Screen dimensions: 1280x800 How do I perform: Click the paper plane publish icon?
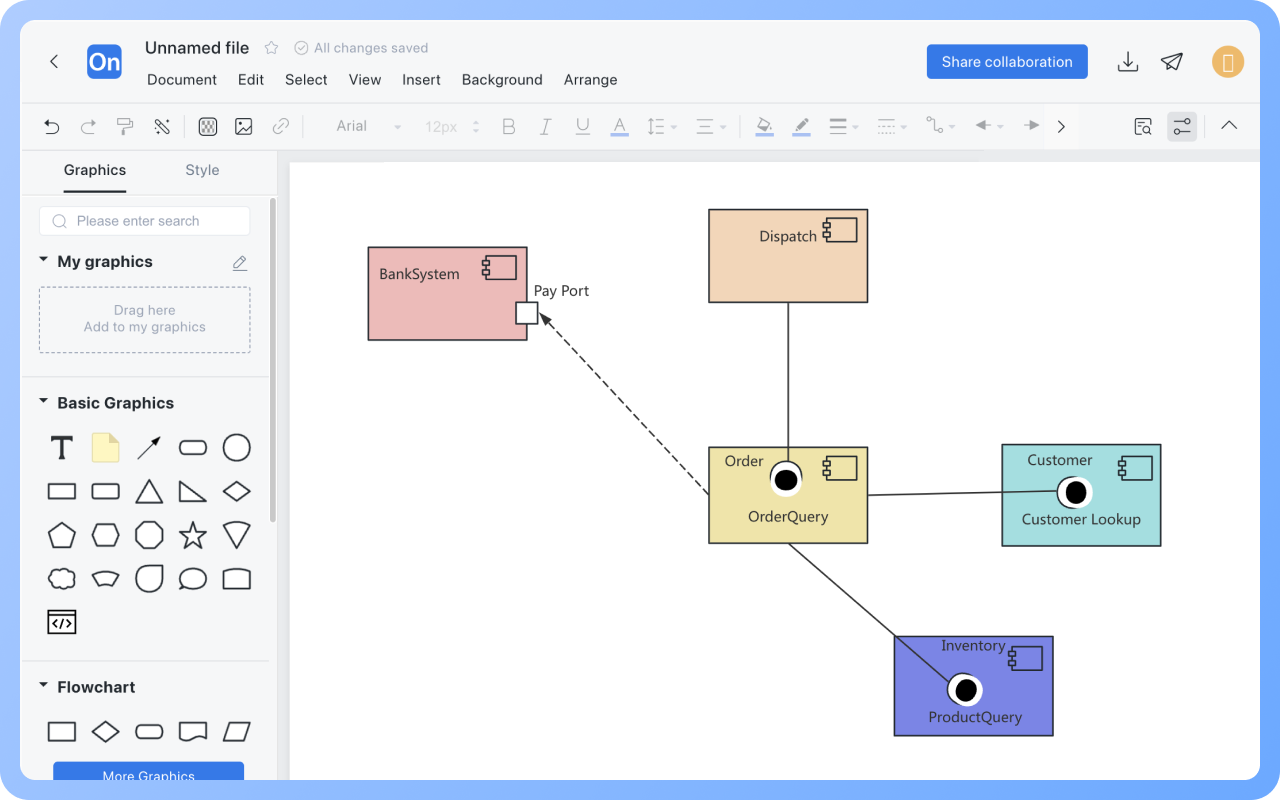click(1172, 62)
